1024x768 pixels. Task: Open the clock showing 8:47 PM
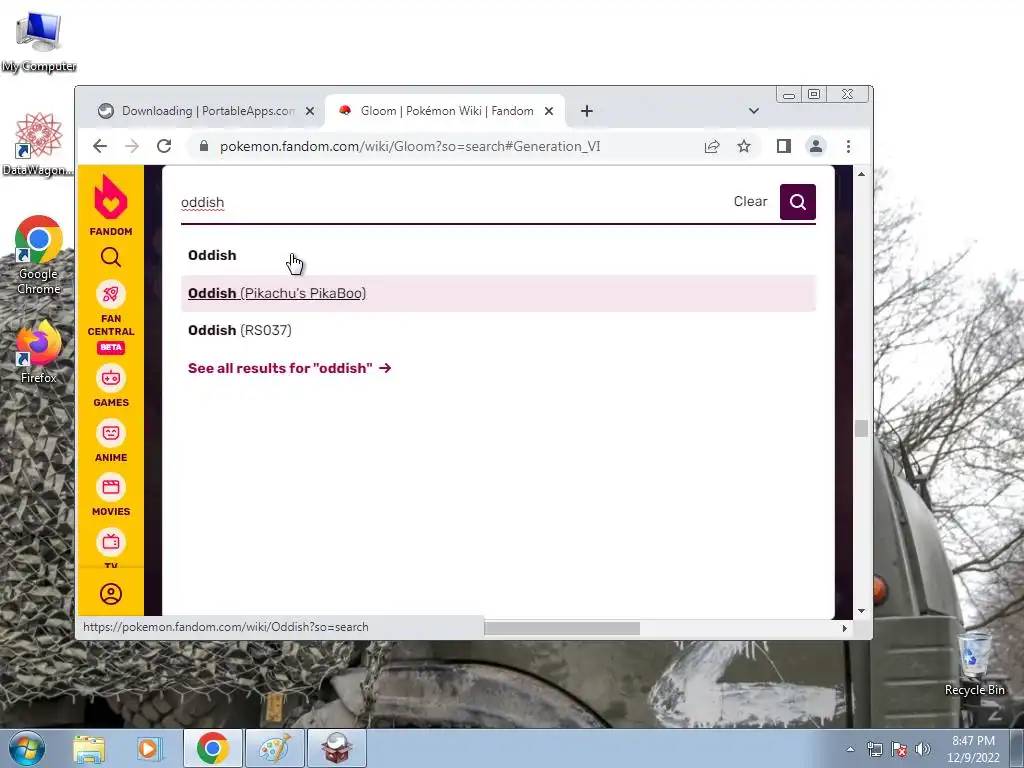coord(973,749)
